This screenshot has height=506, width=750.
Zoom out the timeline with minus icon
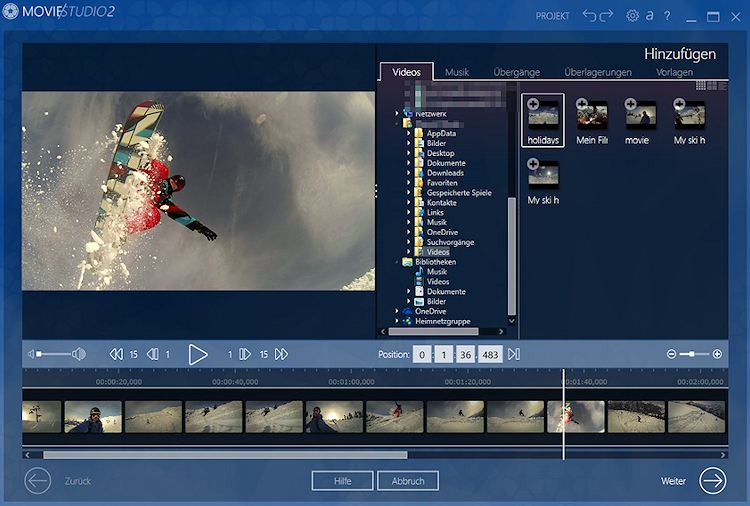coord(672,354)
